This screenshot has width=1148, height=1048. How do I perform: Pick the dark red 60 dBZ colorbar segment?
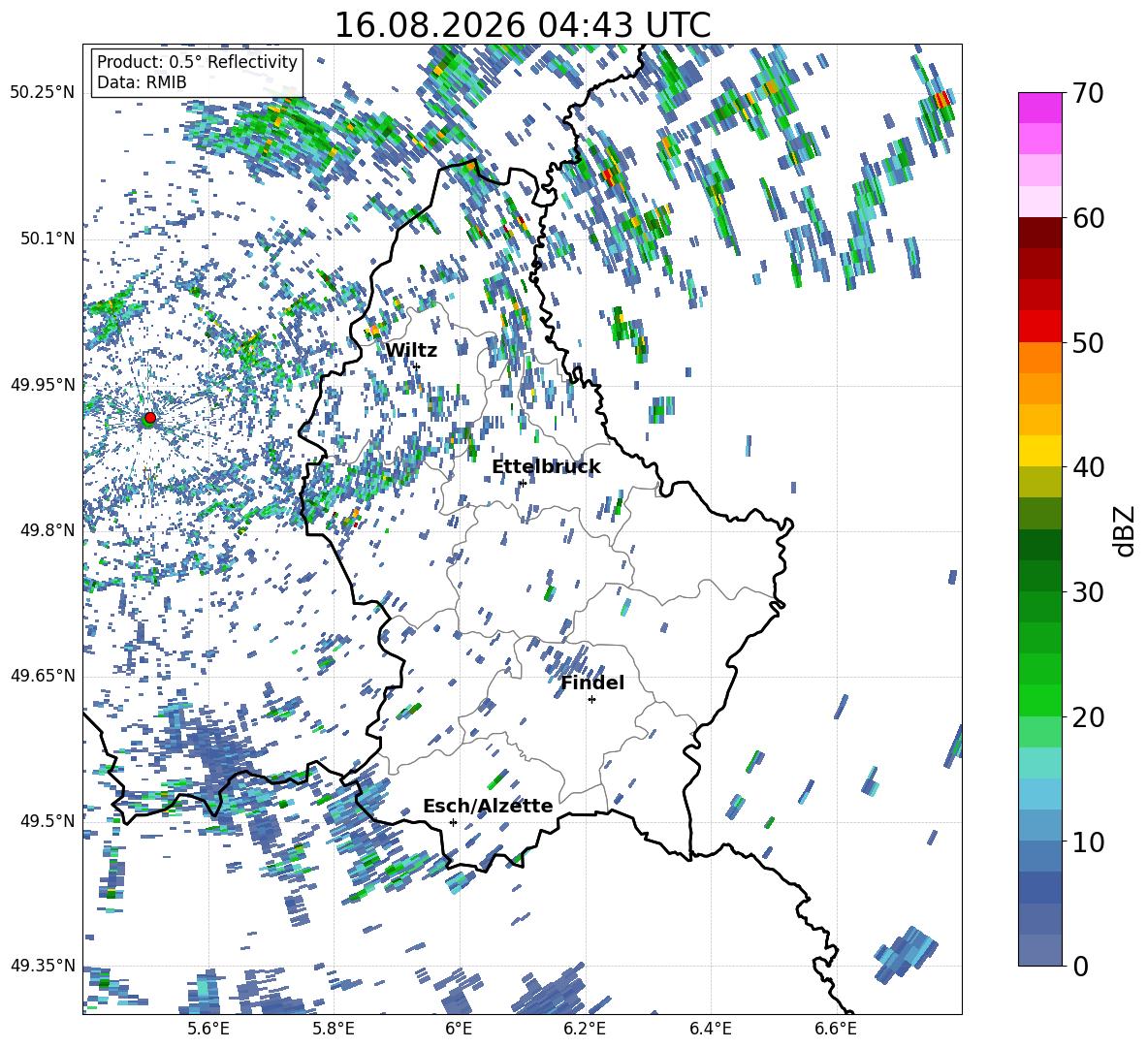(x=1039, y=233)
